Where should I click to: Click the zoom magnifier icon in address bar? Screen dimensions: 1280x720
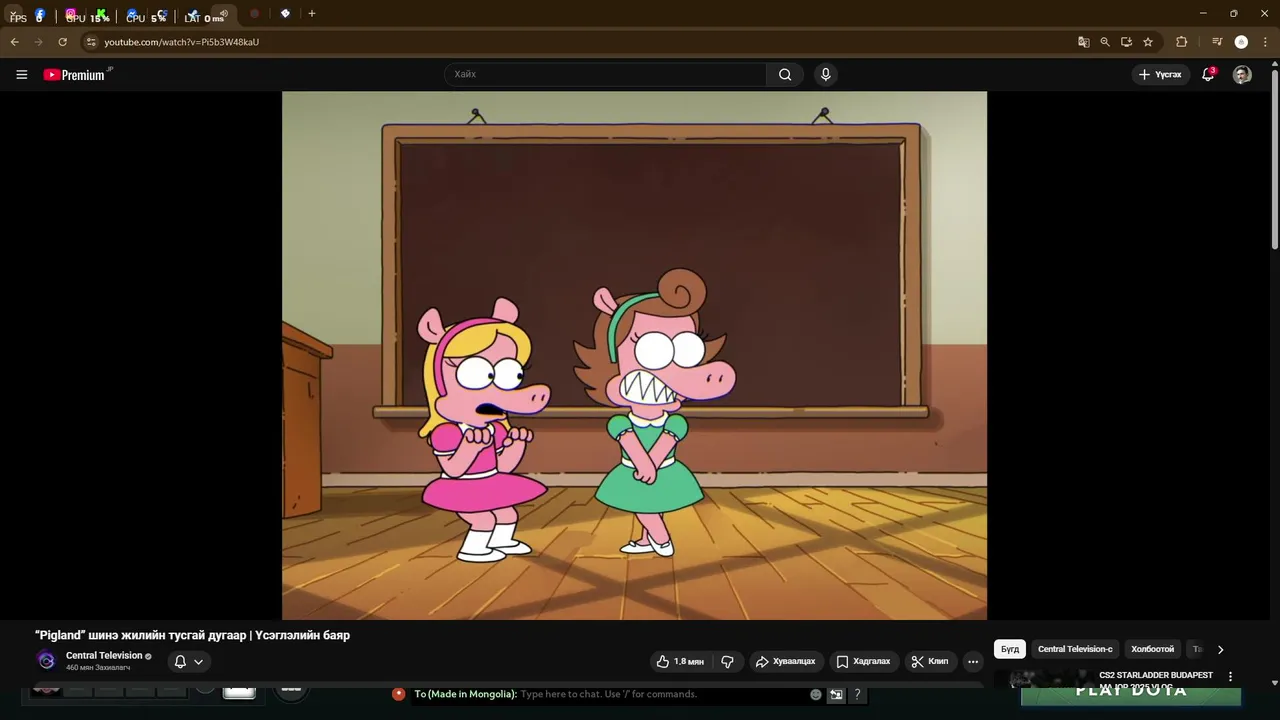click(1105, 42)
